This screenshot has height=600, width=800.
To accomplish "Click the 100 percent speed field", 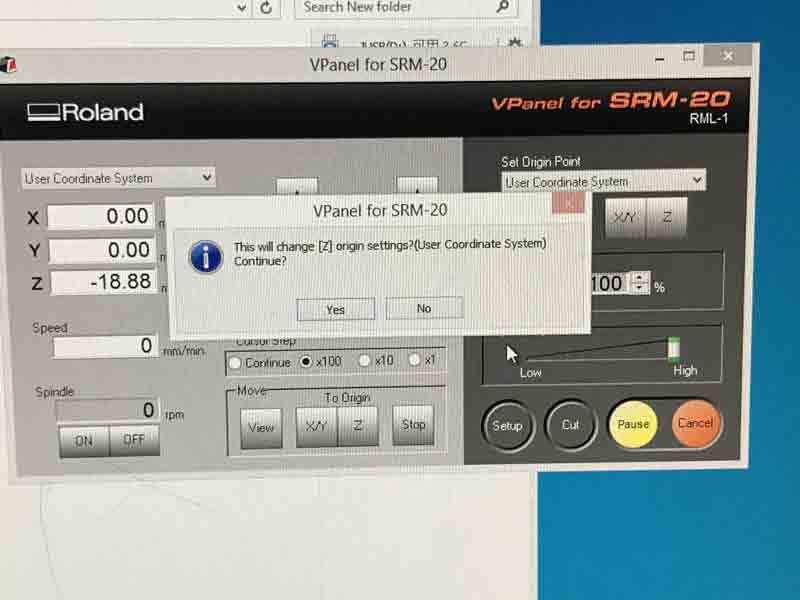I will click(x=610, y=283).
